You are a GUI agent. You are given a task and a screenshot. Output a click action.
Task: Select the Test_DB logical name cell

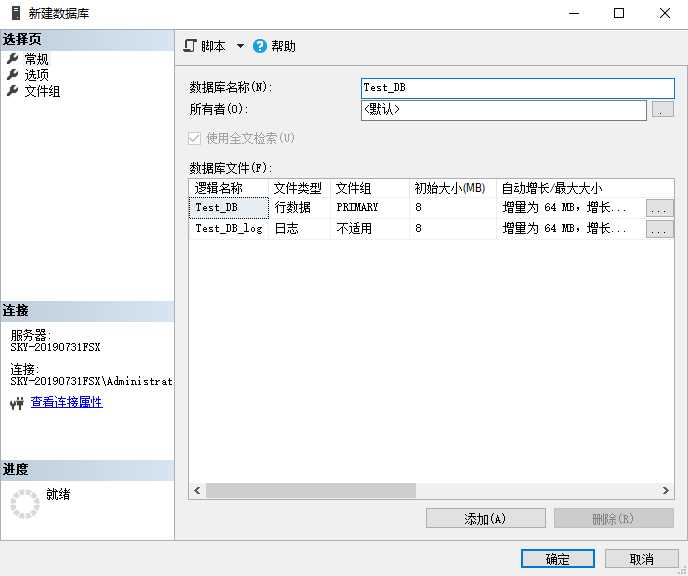[x=229, y=208]
